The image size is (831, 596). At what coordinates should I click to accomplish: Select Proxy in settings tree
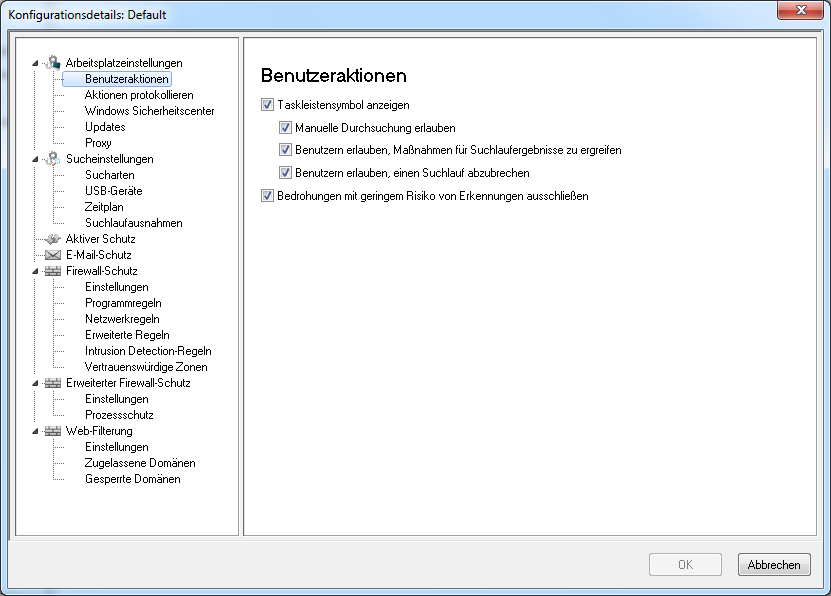click(x=98, y=143)
